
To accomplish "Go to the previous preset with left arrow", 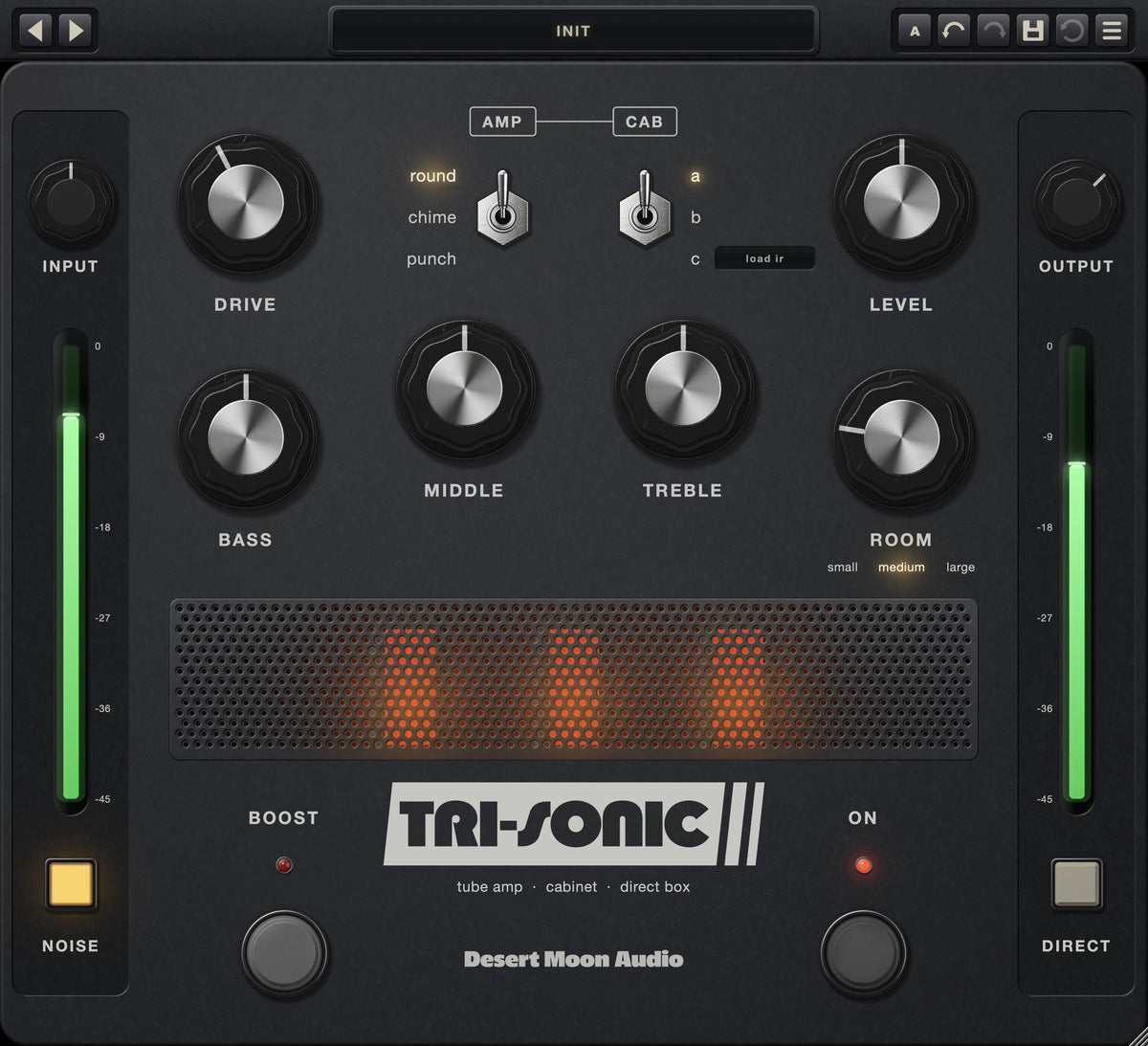I will (35, 31).
